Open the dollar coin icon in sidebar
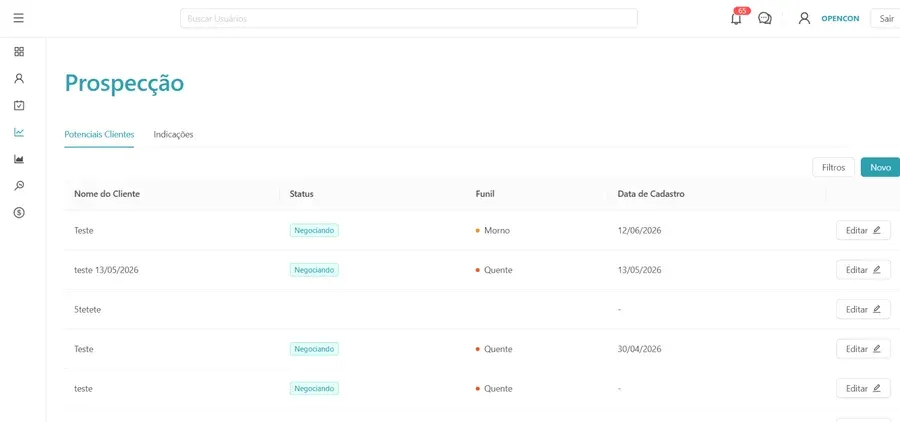The height and width of the screenshot is (422, 900). coord(19,212)
